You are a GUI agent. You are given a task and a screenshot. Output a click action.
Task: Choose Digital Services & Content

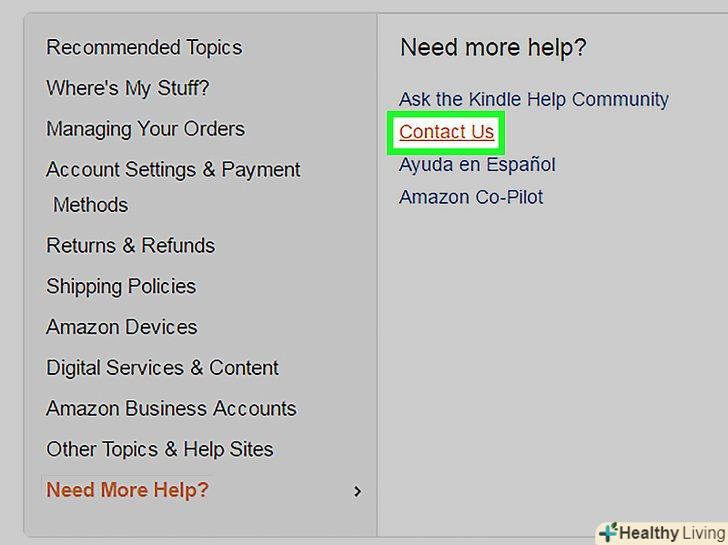[x=162, y=368]
